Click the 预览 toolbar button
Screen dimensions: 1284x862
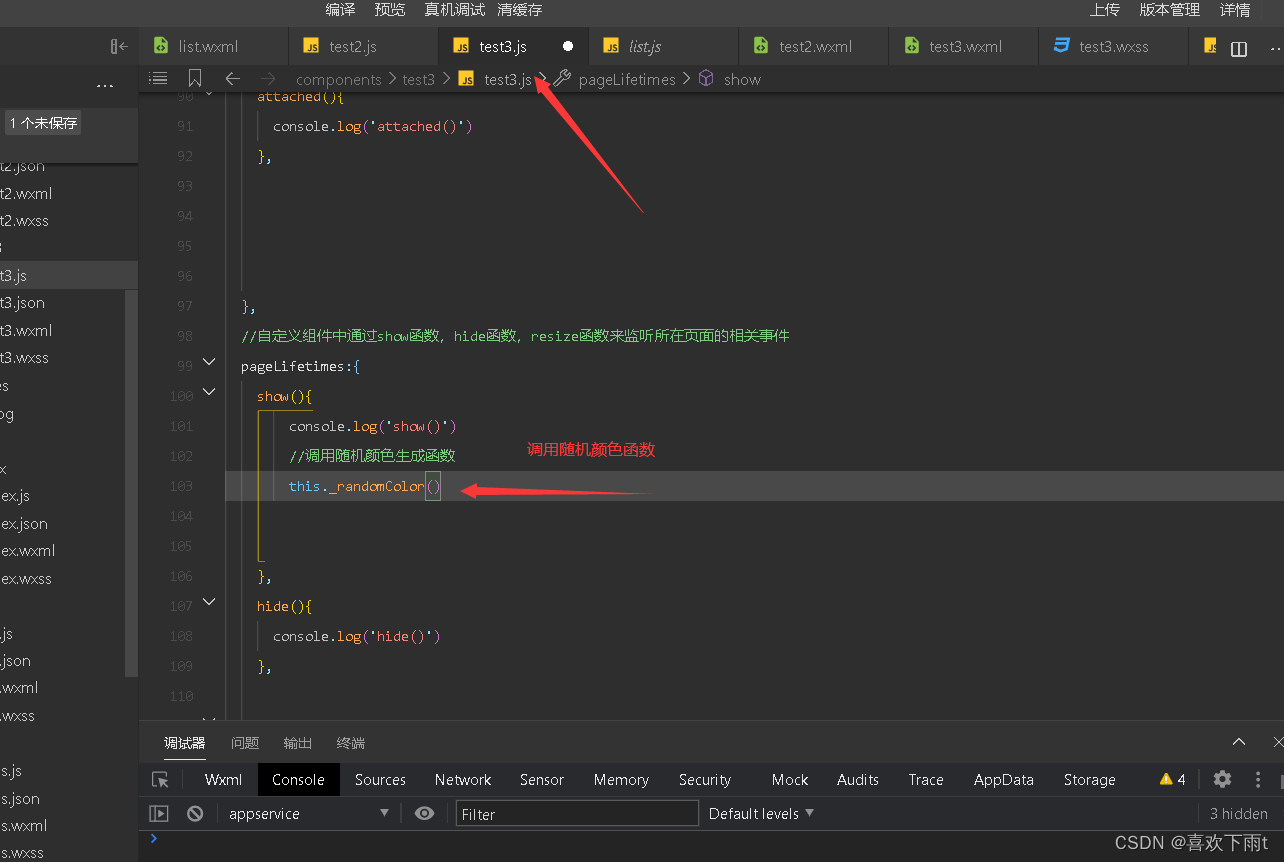coord(390,10)
